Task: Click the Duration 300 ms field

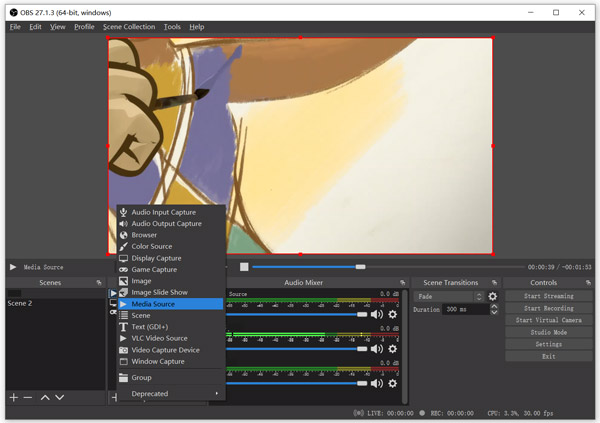Action: point(466,309)
